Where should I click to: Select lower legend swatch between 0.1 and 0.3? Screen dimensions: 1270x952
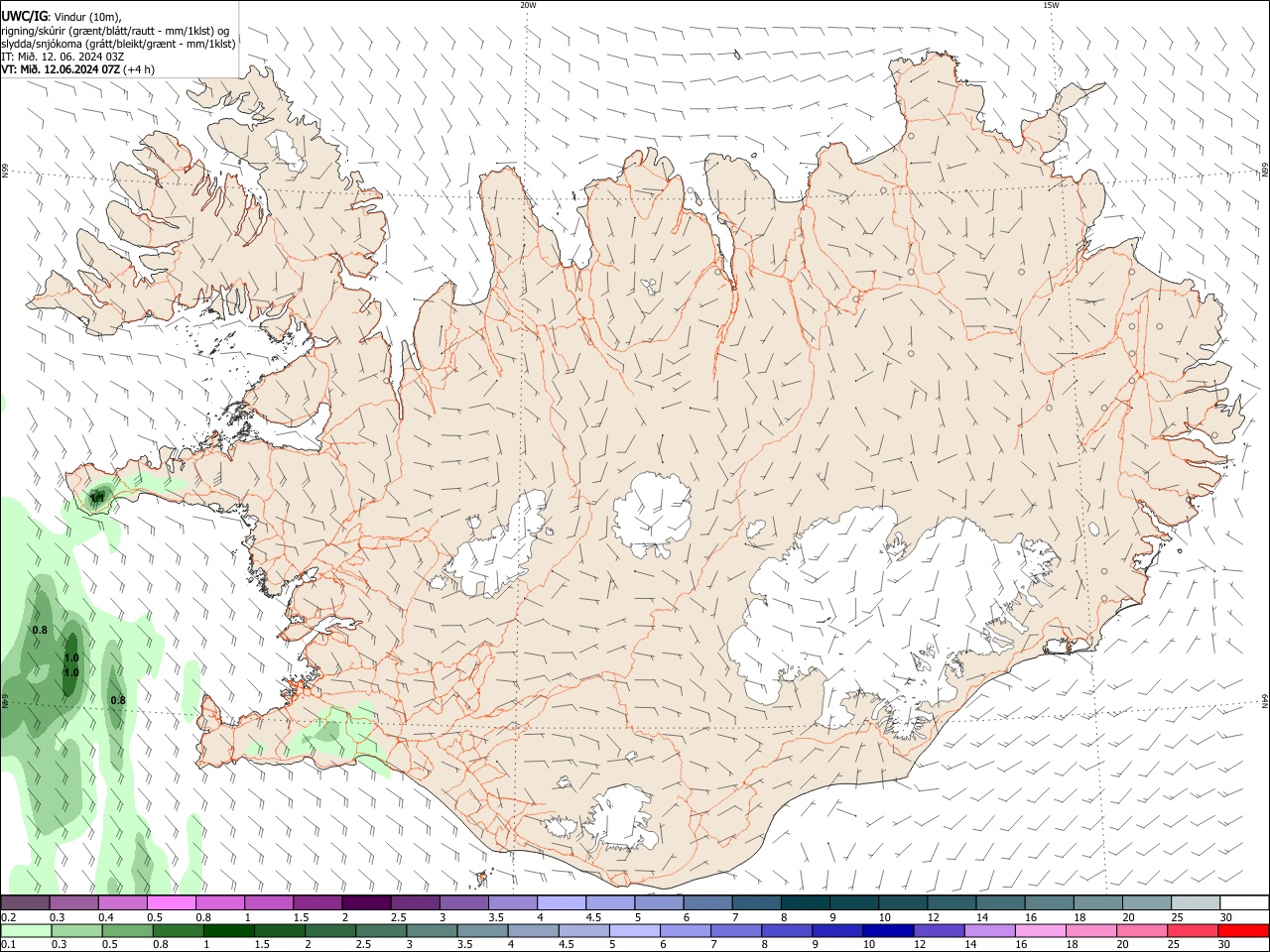coord(25,930)
